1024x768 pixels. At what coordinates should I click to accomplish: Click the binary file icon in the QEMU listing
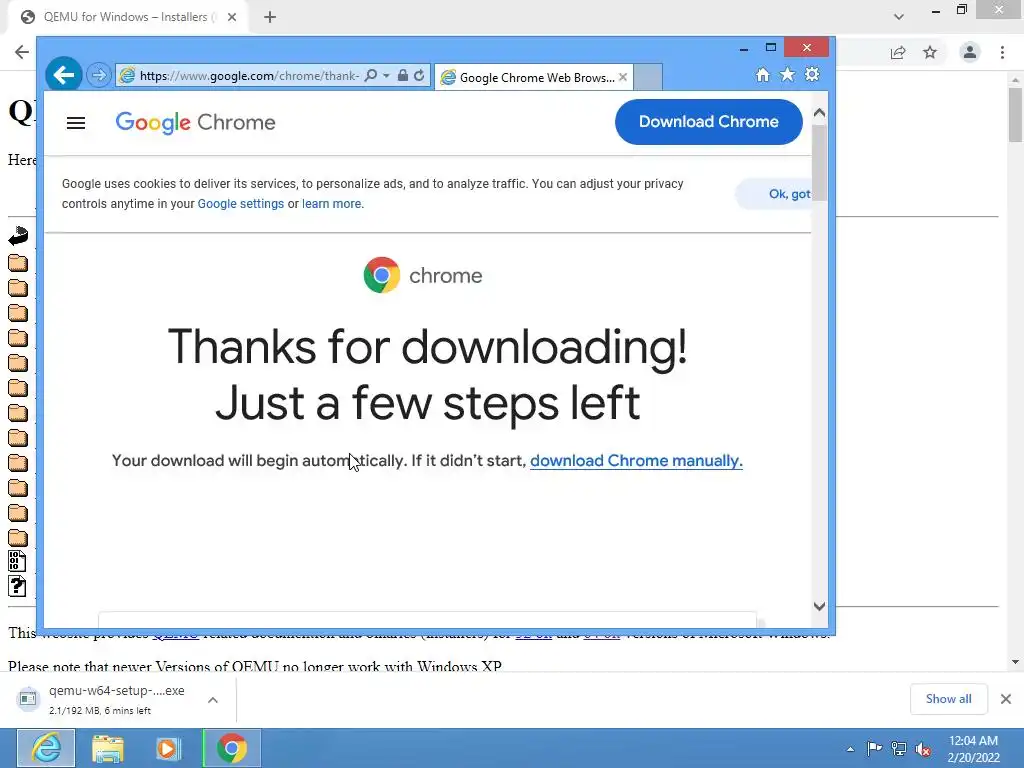click(x=17, y=562)
